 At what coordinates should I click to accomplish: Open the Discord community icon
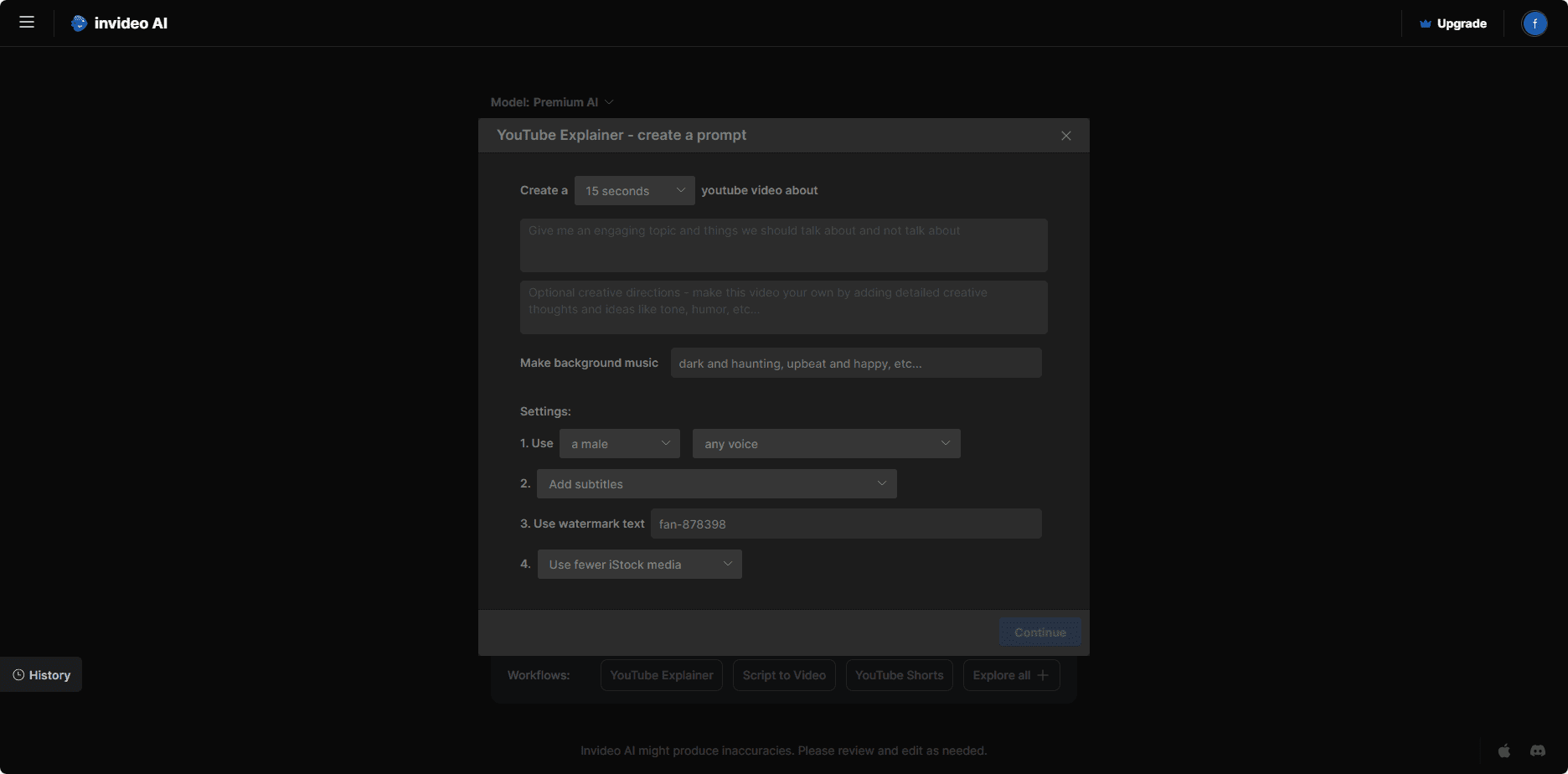1538,751
